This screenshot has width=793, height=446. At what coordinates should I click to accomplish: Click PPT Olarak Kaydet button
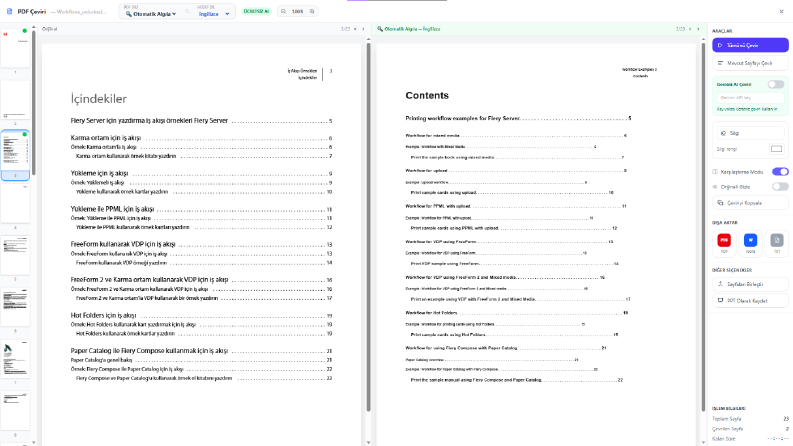750,300
